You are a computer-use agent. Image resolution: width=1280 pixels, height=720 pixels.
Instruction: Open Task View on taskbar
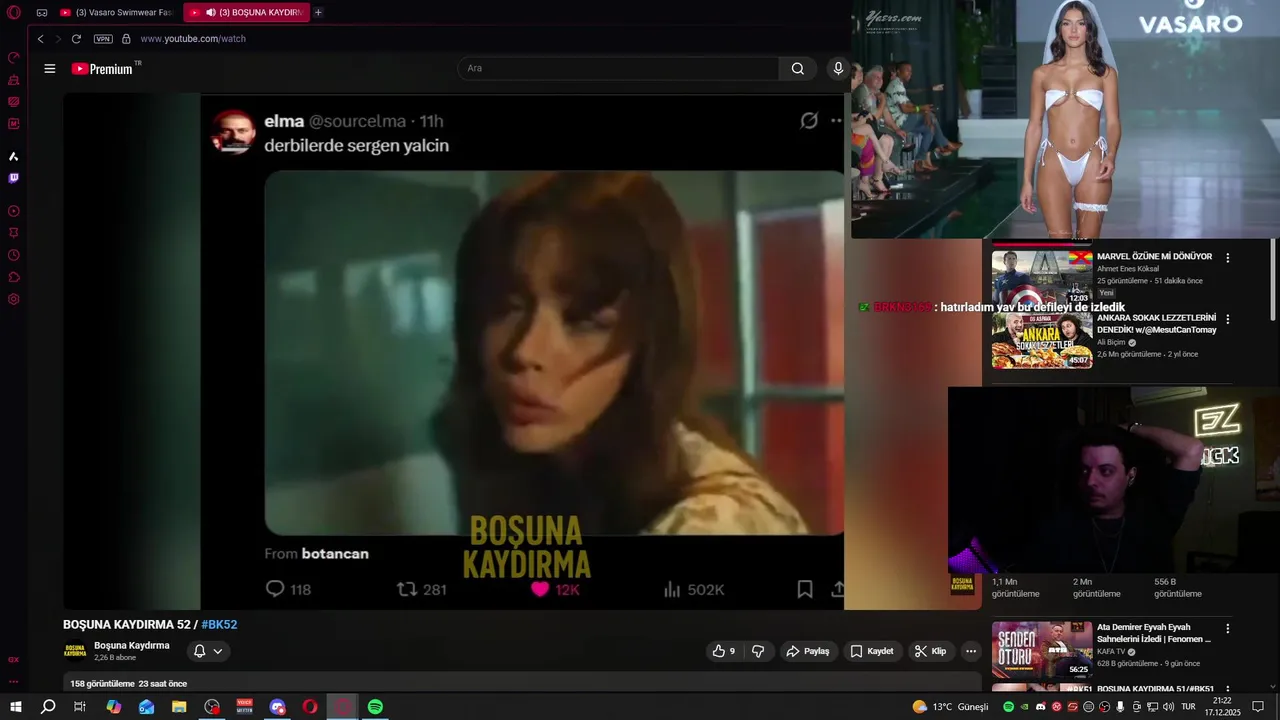click(x=80, y=707)
